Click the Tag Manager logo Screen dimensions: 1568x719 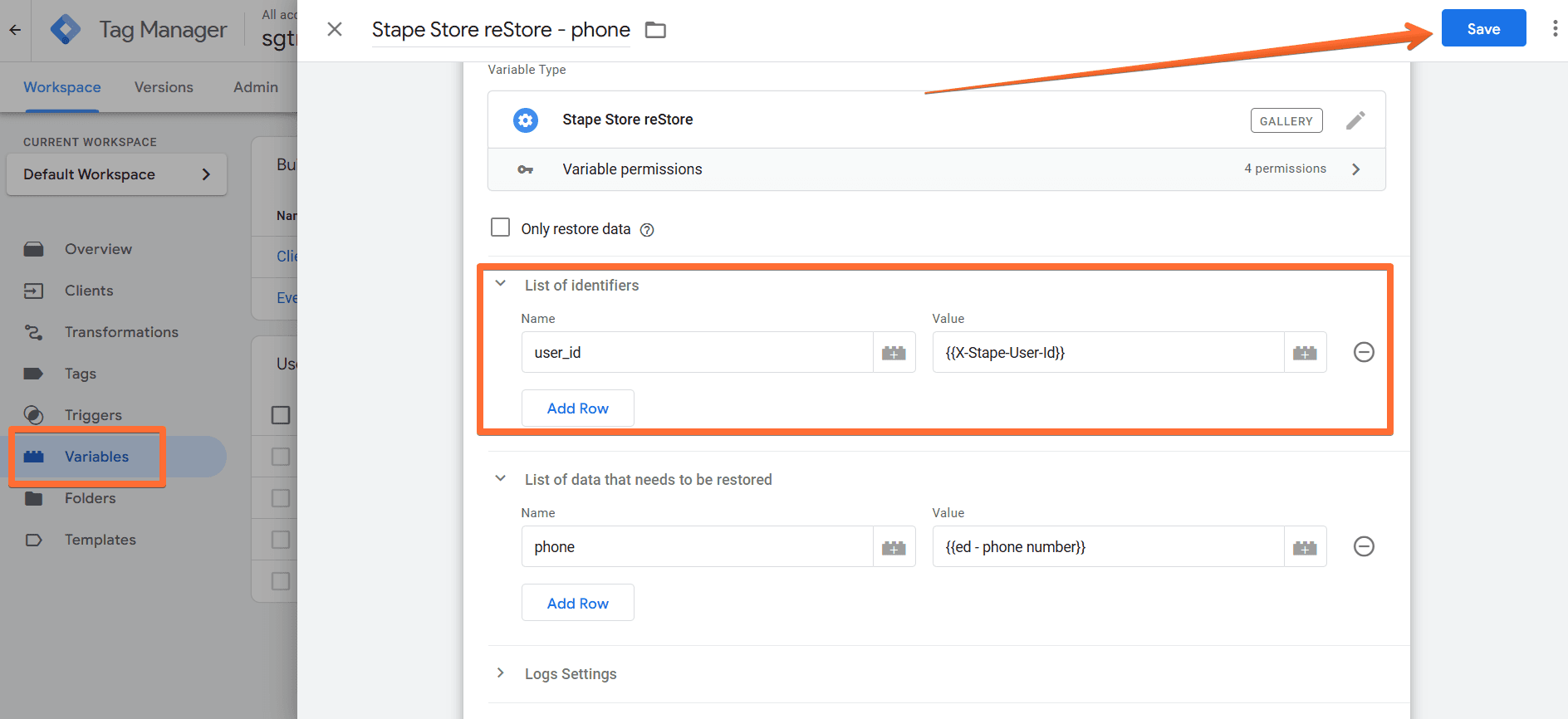click(x=66, y=30)
